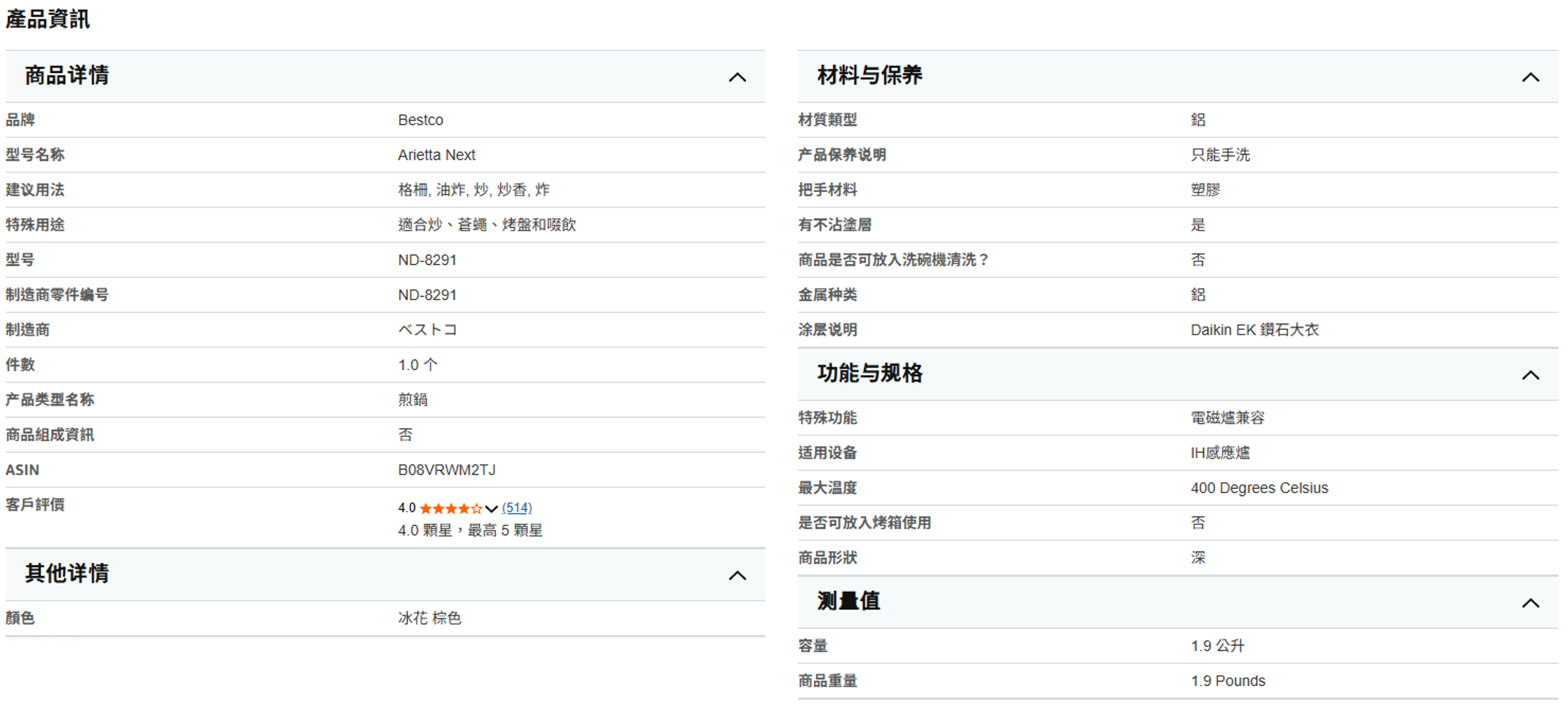
Task: Select the coating value Daikin EK 鑽石大衣
Action: [1255, 330]
